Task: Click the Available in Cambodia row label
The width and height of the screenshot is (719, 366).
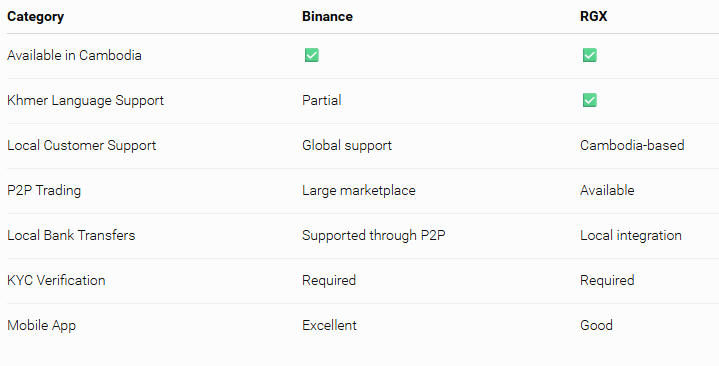Action: pyautogui.click(x=74, y=55)
